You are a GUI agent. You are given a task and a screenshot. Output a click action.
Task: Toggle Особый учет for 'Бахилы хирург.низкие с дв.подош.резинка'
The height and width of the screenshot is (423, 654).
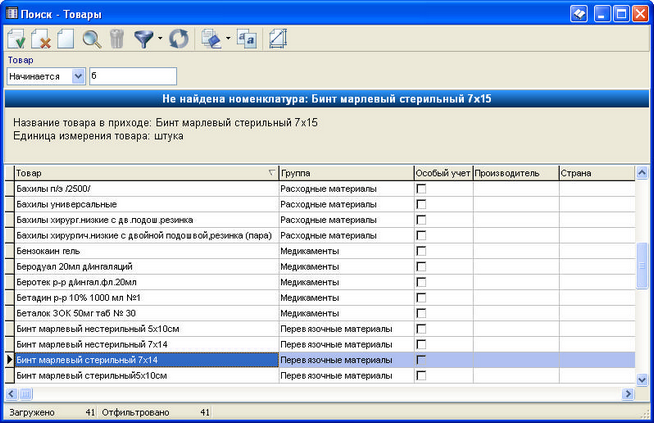tap(421, 220)
